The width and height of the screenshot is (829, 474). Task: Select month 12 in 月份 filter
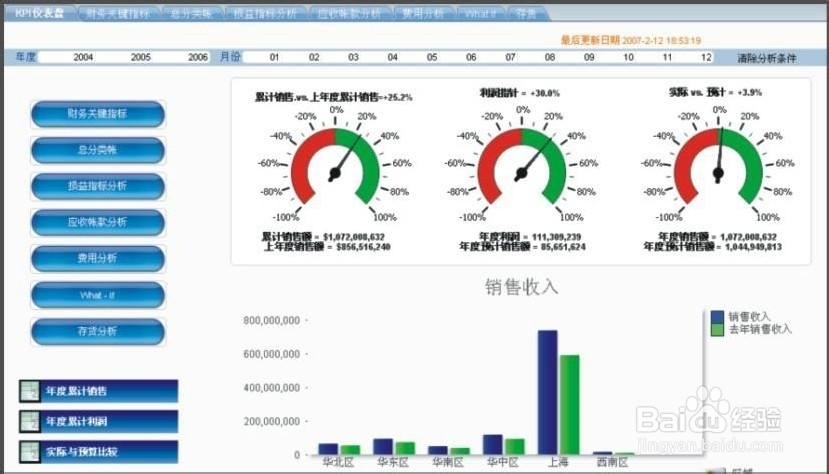(x=706, y=57)
